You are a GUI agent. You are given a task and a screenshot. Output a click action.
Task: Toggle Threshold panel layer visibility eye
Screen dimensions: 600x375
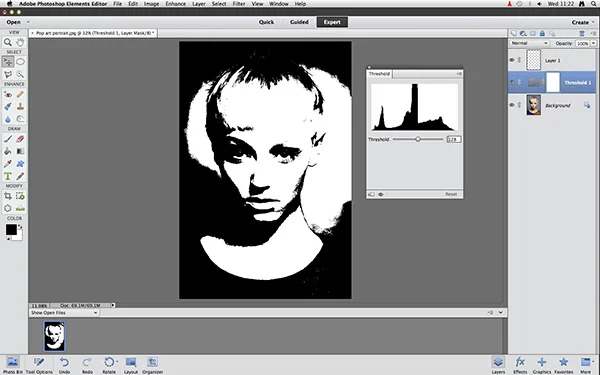381,194
